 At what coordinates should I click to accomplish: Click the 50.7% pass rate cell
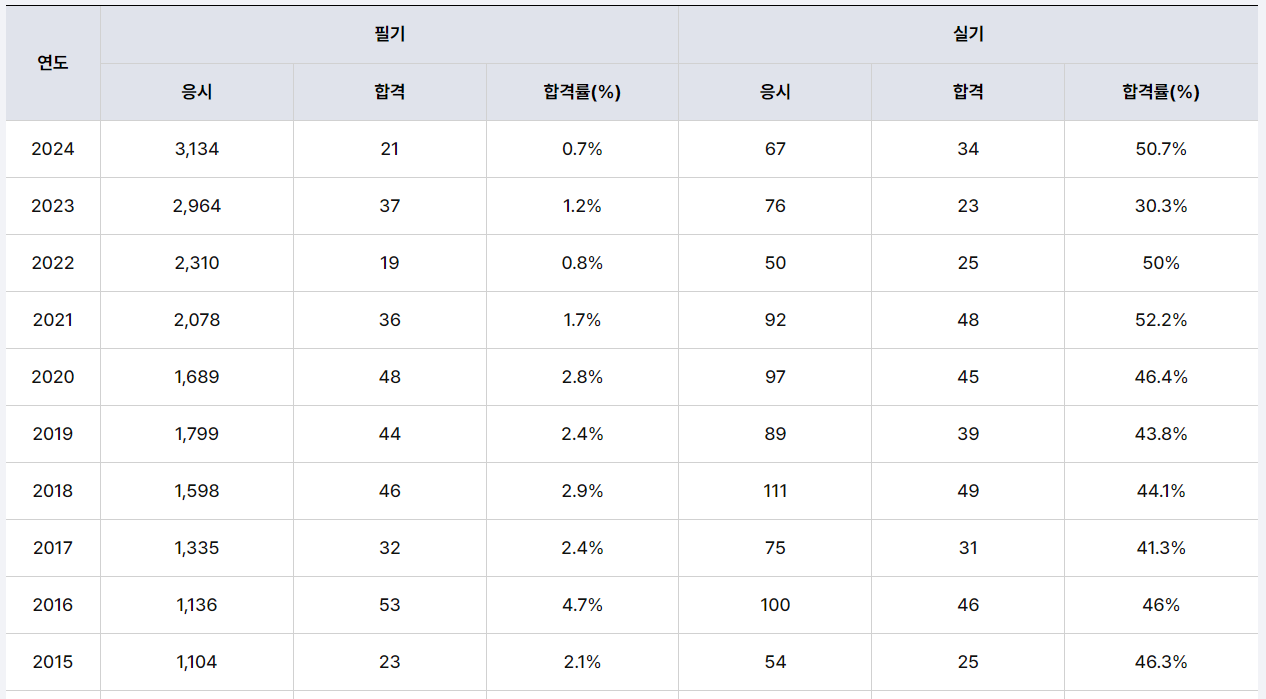[x=1160, y=149]
